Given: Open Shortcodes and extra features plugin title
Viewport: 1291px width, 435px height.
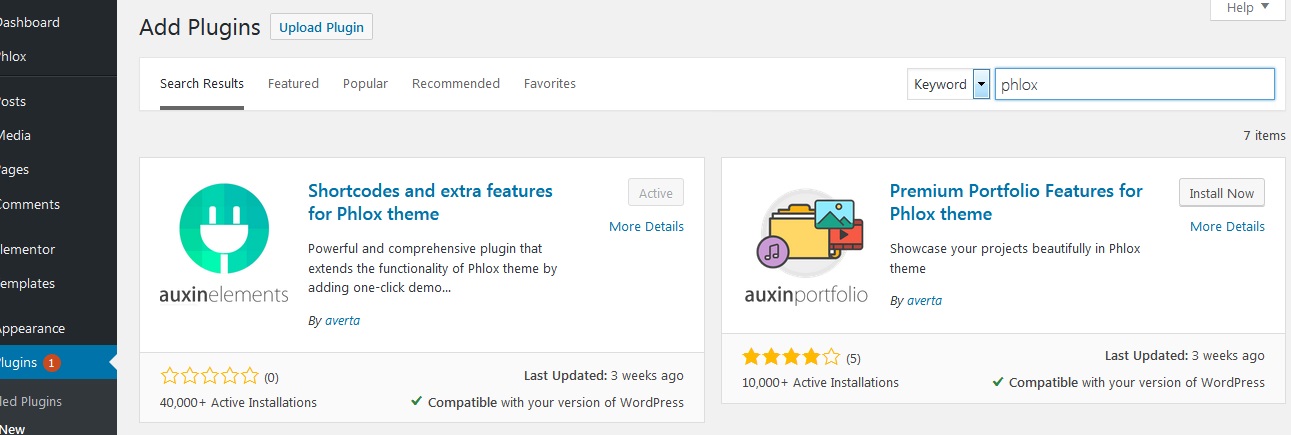Looking at the screenshot, I should [x=430, y=202].
